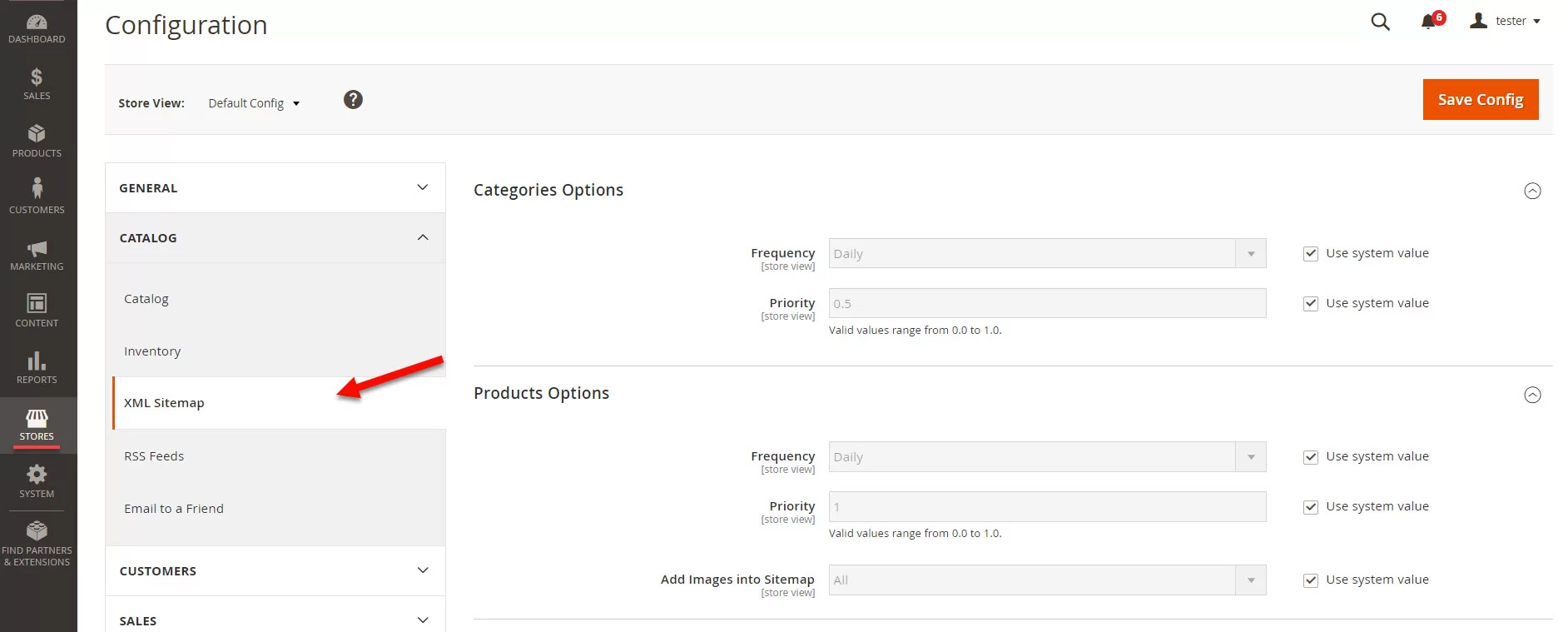This screenshot has width=1568, height=632.
Task: Collapse the Products Options section
Action: pos(1532,395)
